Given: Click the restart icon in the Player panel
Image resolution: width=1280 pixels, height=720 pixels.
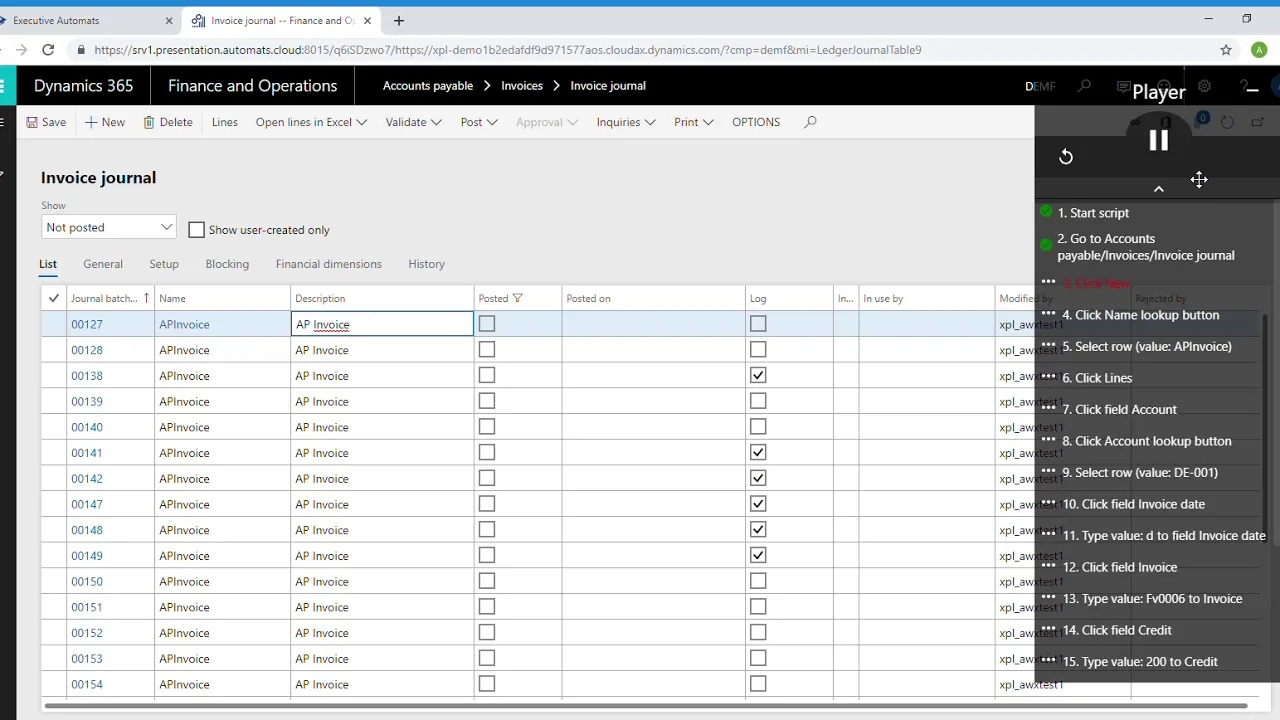Looking at the screenshot, I should click(1066, 156).
